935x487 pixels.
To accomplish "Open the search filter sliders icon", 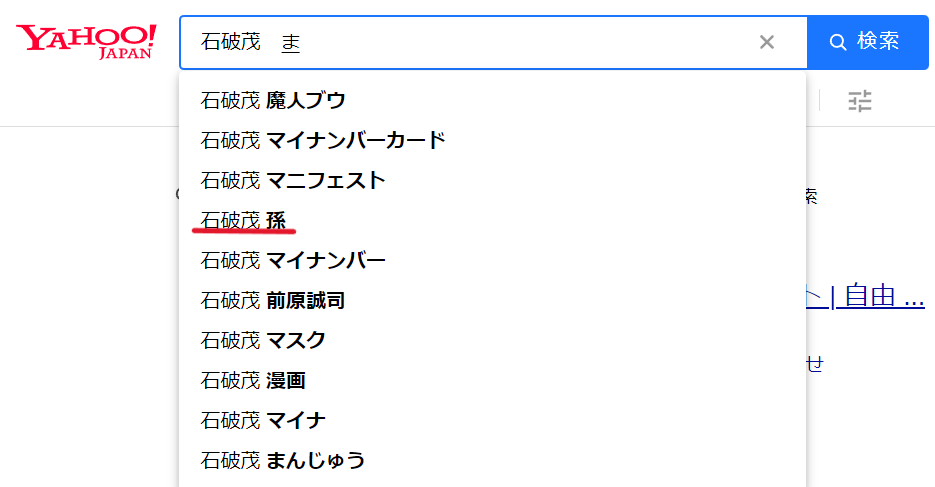I will point(860,101).
